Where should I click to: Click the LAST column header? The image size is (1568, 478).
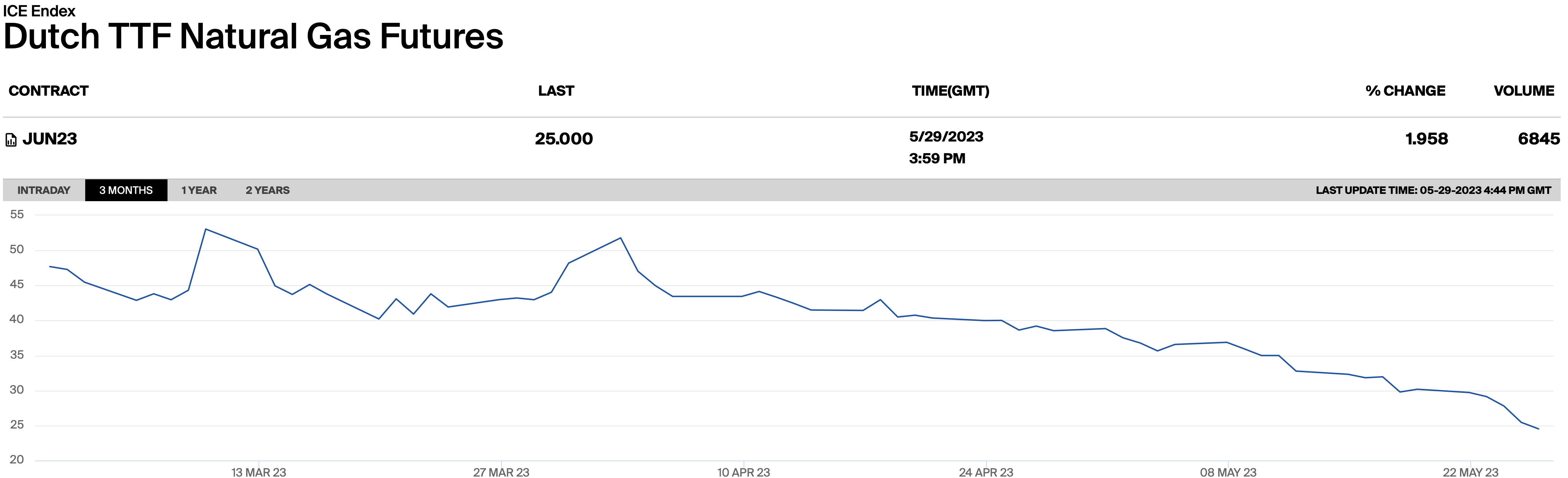[556, 91]
